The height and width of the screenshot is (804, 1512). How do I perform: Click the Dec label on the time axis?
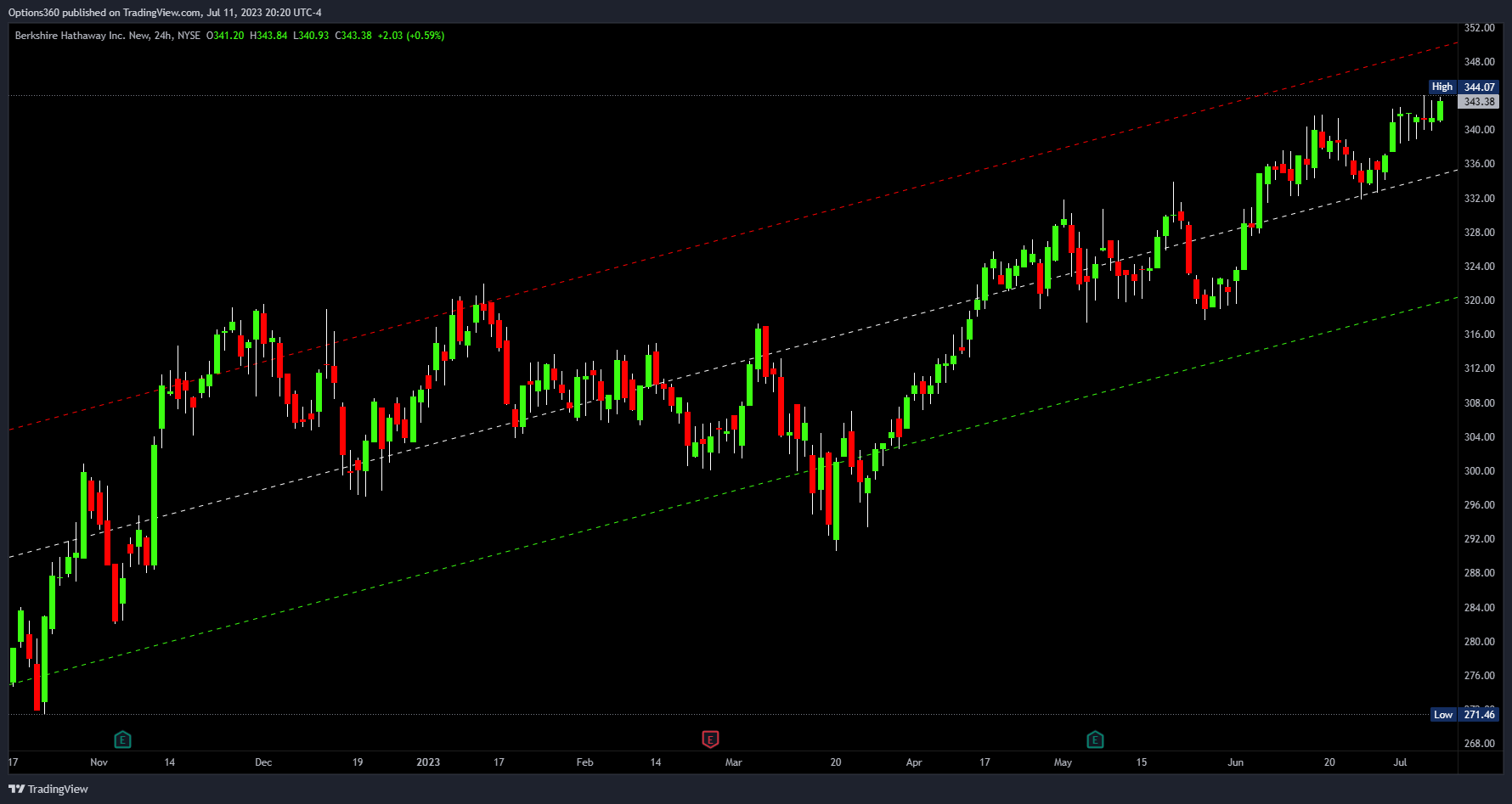(263, 762)
